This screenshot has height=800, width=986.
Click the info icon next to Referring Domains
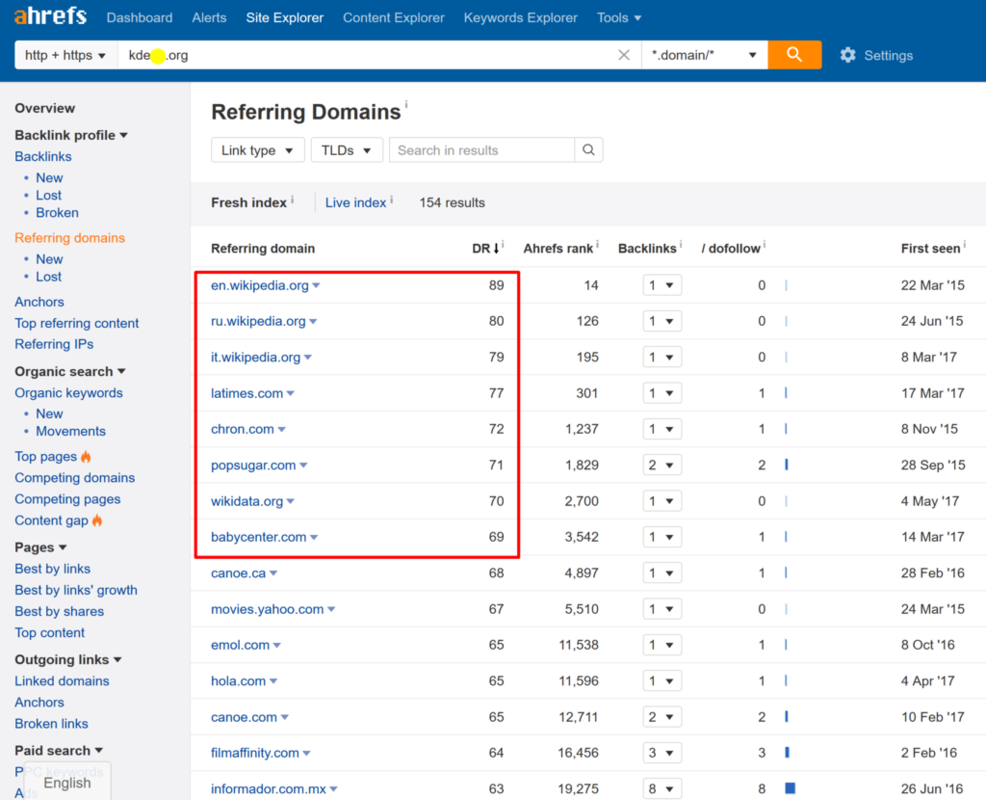tap(406, 104)
